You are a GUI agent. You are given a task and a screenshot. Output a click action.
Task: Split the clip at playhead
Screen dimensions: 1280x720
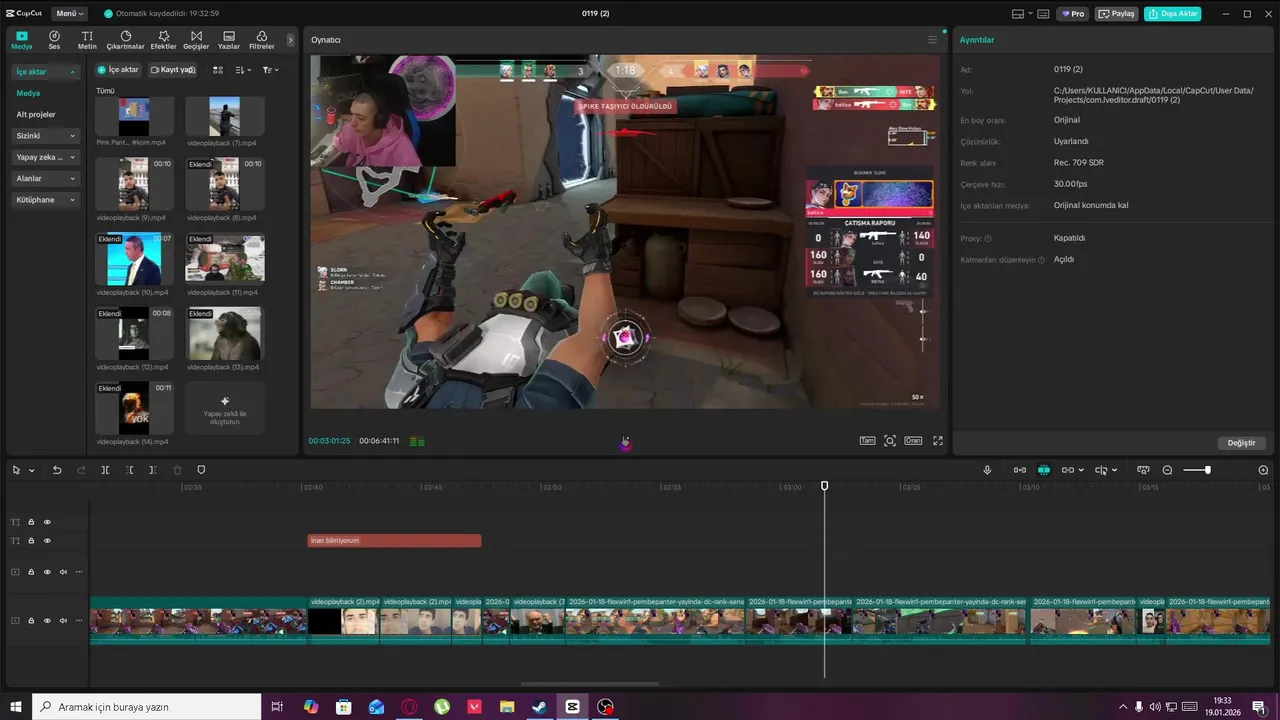pyautogui.click(x=105, y=470)
